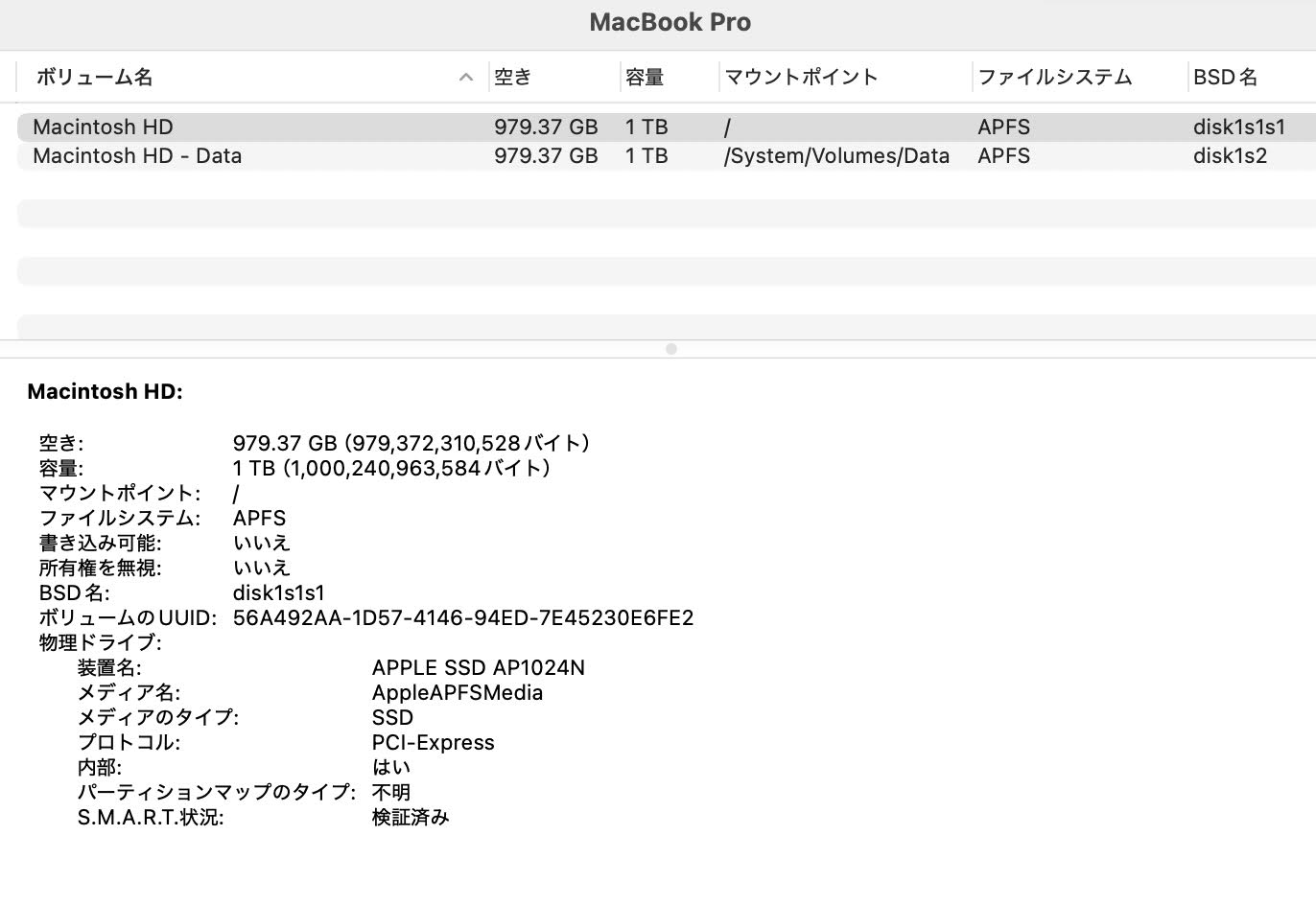Click the disk1s1s1 cell in the table
This screenshot has width=1316, height=905.
(1238, 128)
